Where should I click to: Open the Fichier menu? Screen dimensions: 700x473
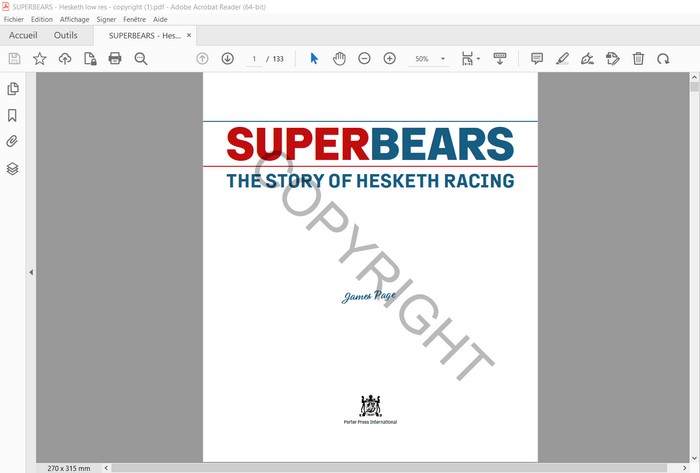[x=13, y=20]
